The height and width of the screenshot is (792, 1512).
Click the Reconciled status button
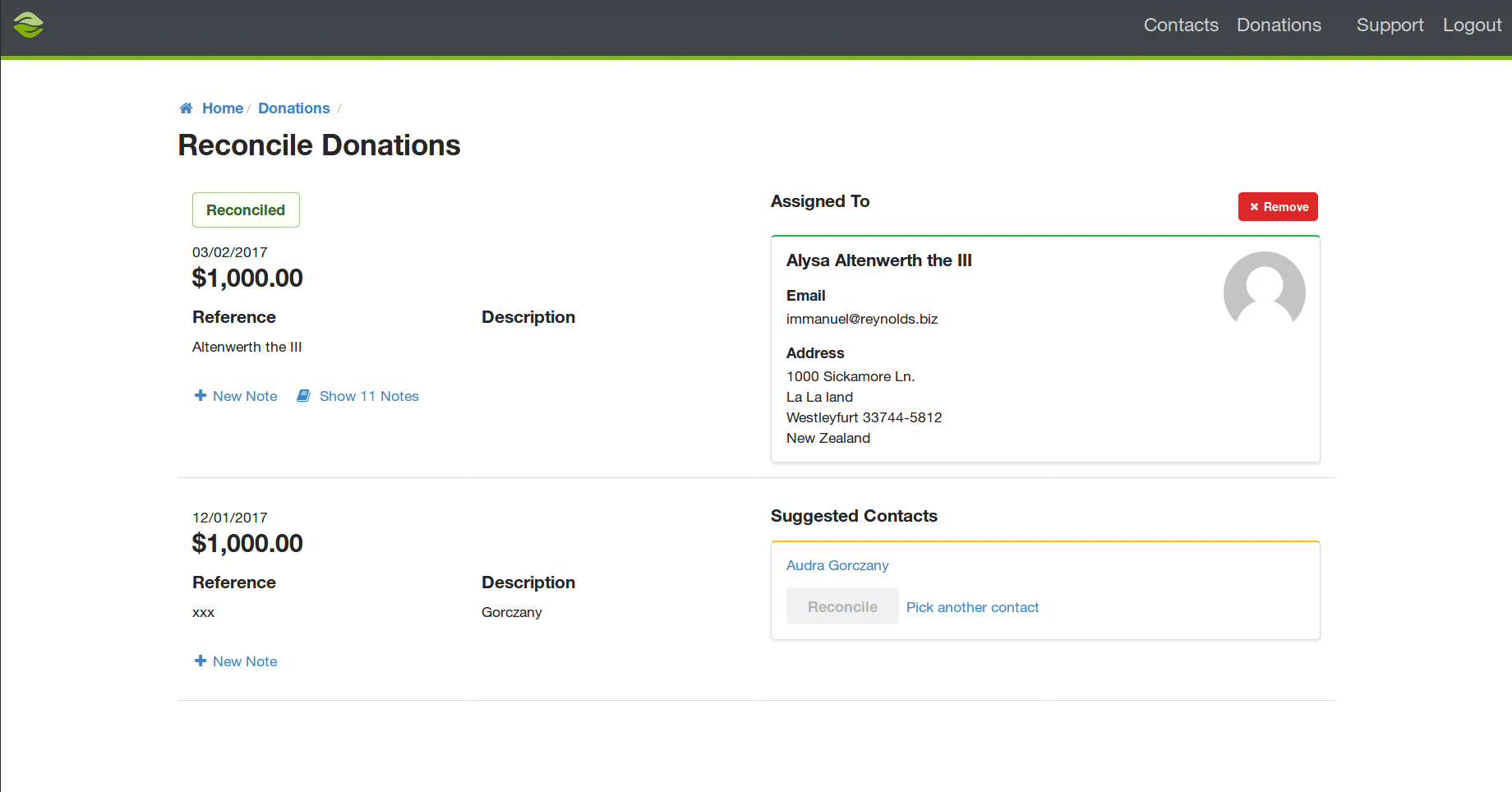[246, 210]
